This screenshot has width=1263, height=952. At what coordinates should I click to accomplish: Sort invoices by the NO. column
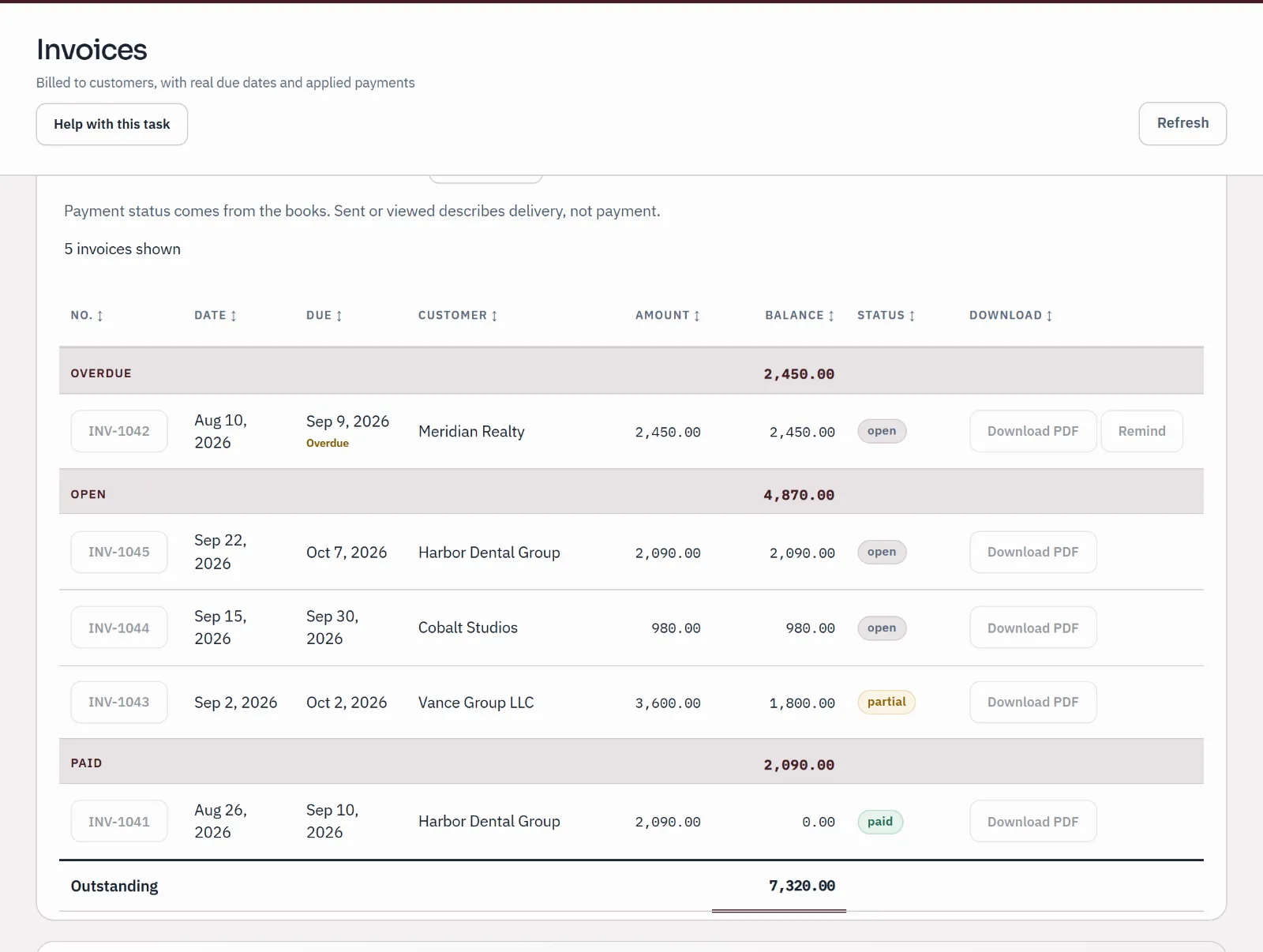[87, 315]
